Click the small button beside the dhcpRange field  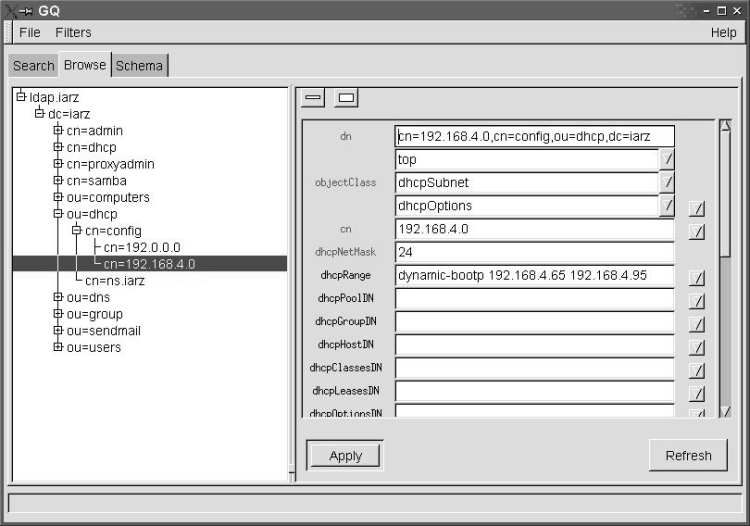698,278
